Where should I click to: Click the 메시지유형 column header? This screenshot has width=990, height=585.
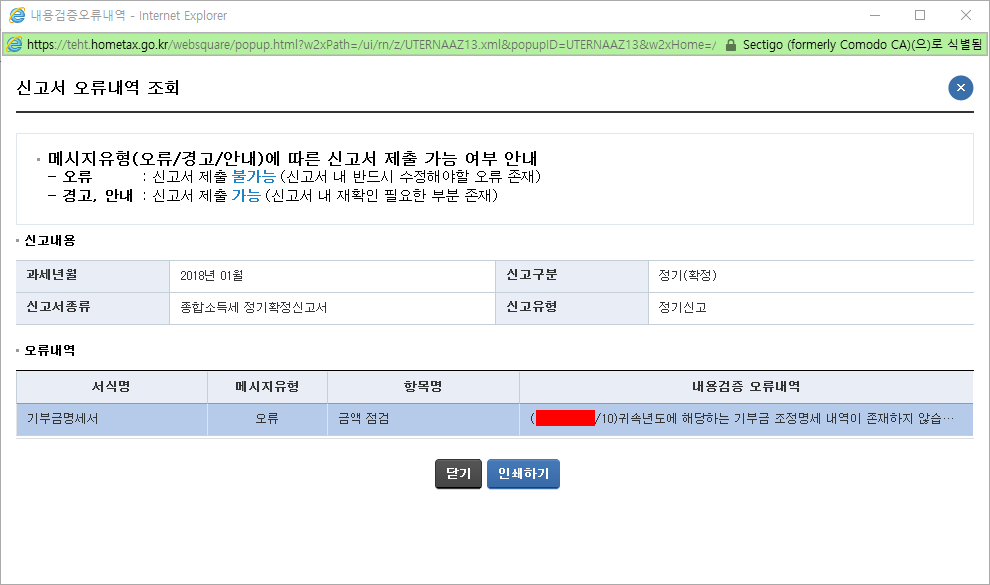pyautogui.click(x=267, y=387)
